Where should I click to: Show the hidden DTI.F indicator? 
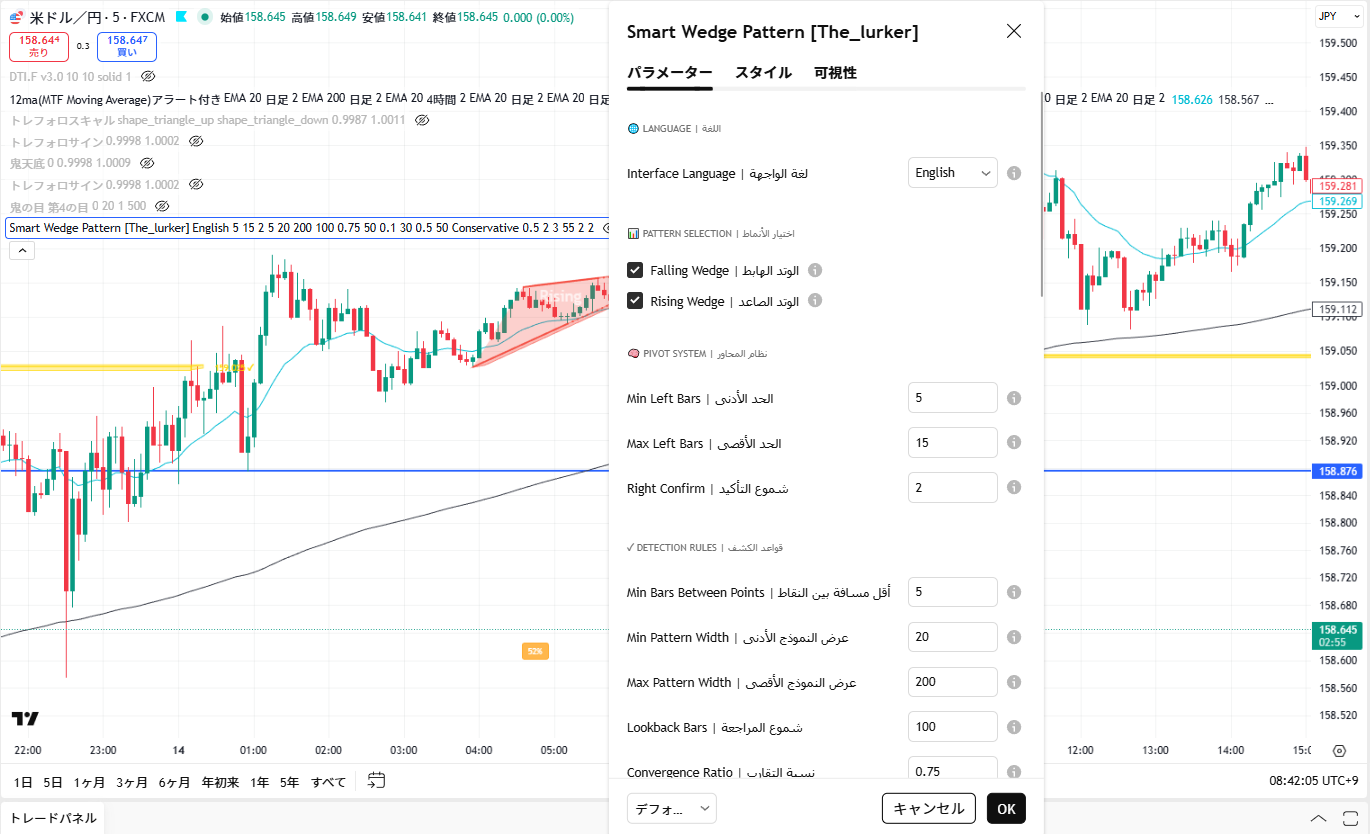click(x=148, y=76)
